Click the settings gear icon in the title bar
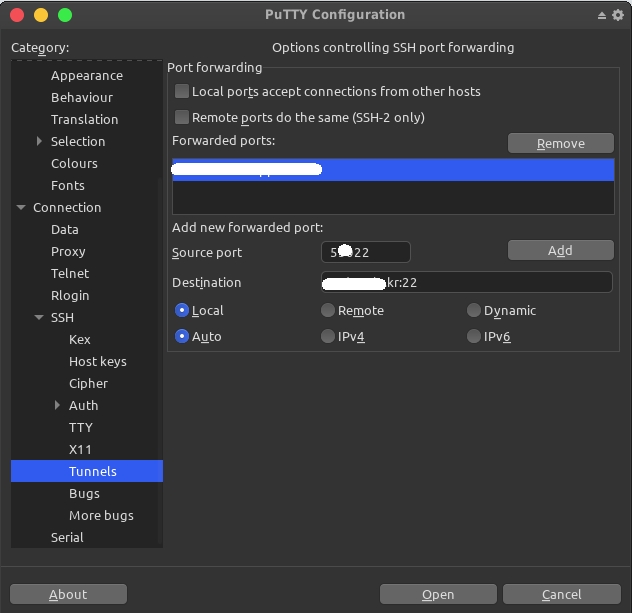 tap(617, 15)
